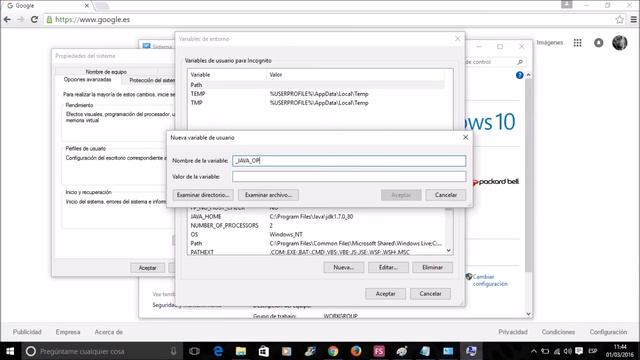Switch to the Opciones avanzadas tab
This screenshot has height=360, width=640.
pos(87,80)
